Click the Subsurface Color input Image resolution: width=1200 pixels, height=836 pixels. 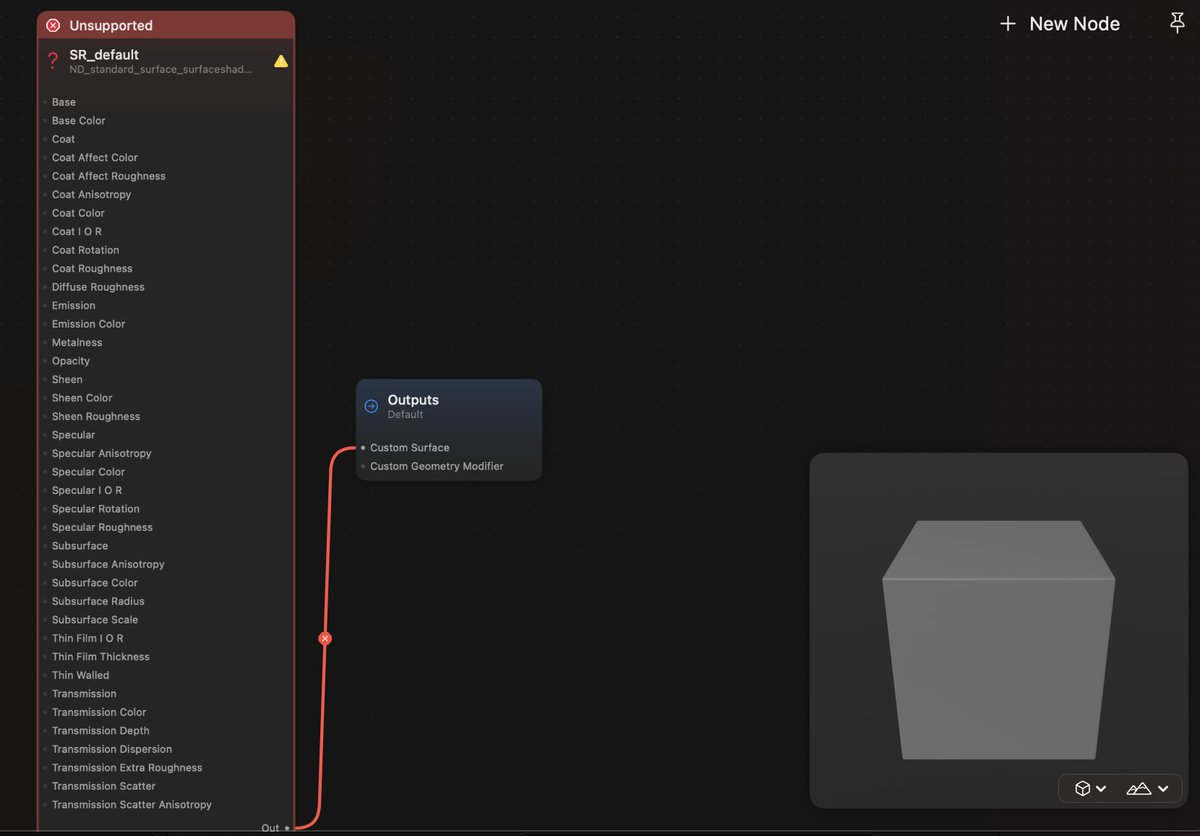(x=95, y=583)
